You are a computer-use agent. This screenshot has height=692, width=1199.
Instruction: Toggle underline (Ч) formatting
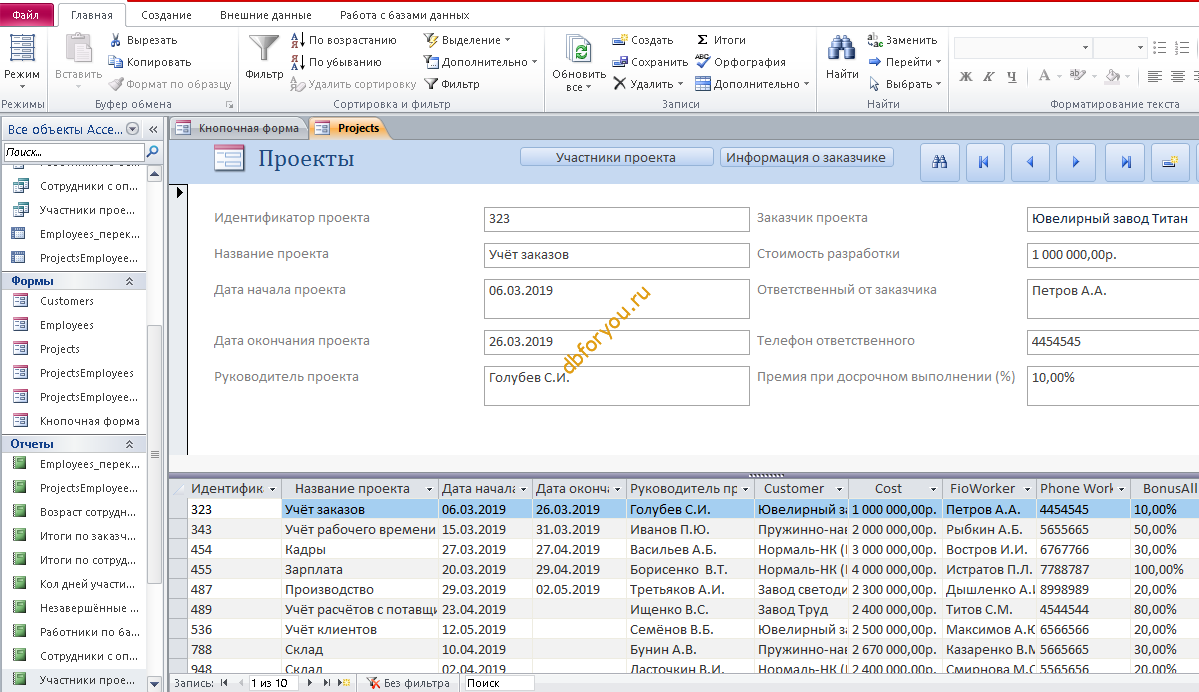pyautogui.click(x=1012, y=76)
